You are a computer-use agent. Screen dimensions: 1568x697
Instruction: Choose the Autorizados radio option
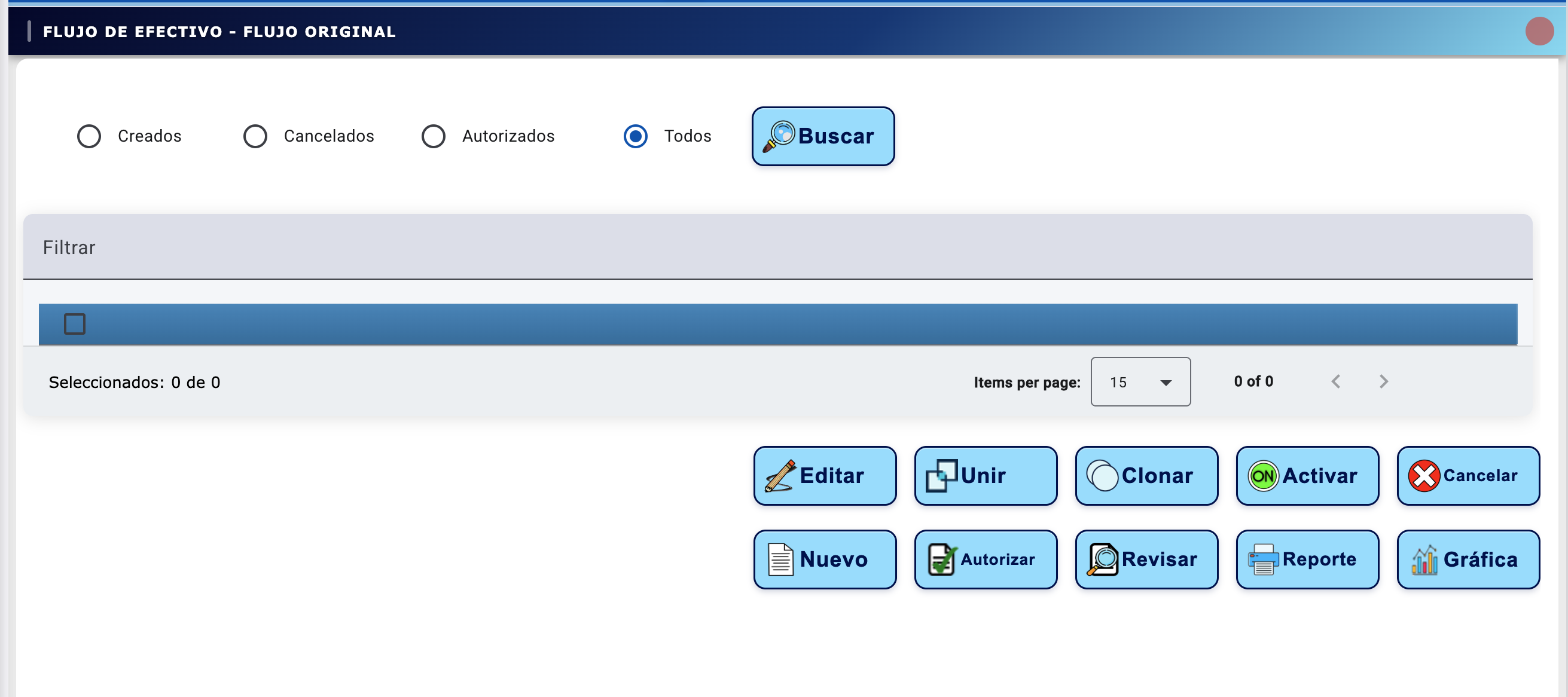click(x=434, y=136)
